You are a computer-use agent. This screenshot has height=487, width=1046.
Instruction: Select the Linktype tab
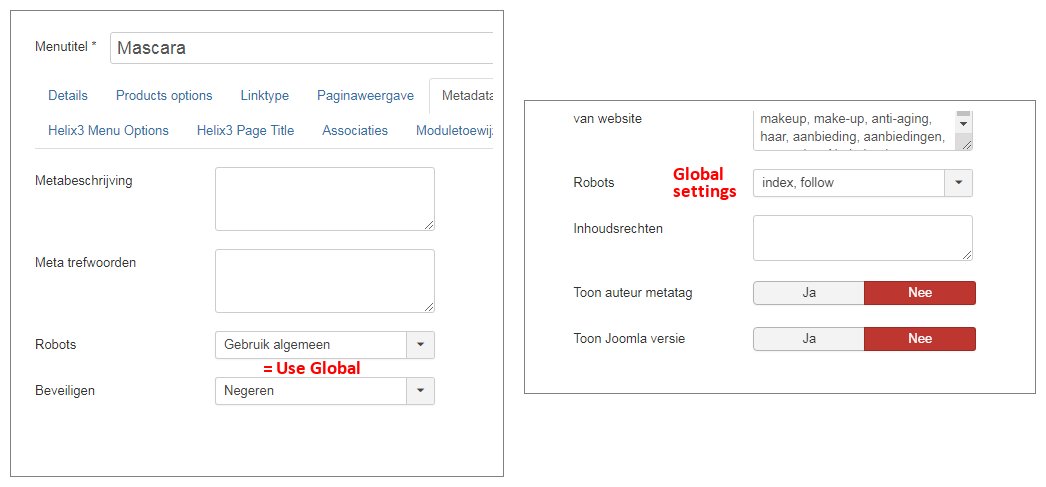265,95
